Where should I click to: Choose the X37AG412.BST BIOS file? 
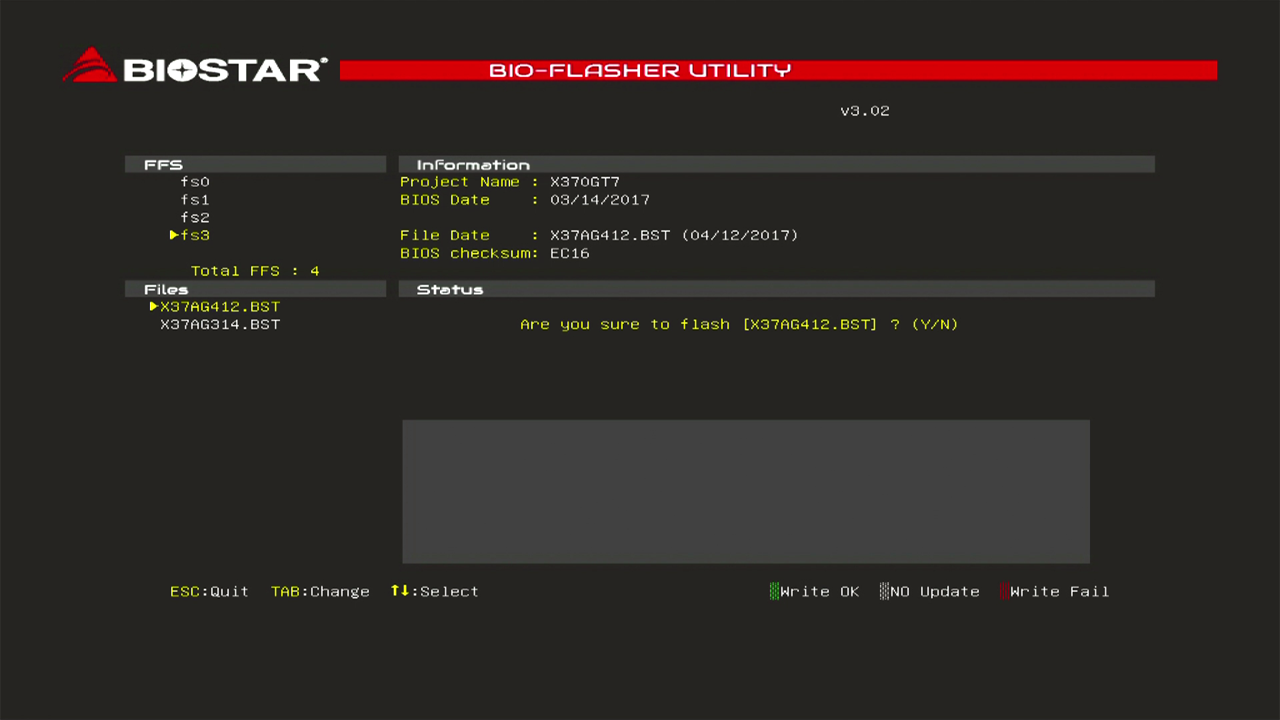[x=220, y=307]
